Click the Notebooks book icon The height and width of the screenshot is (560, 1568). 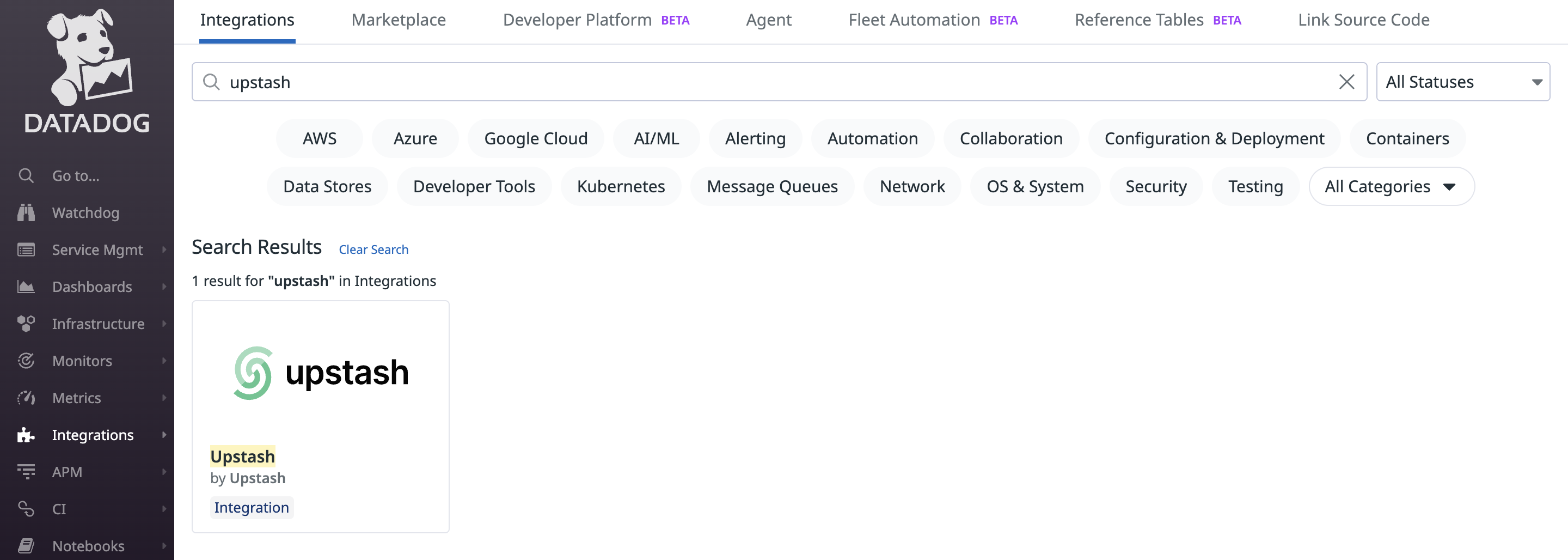(x=26, y=546)
